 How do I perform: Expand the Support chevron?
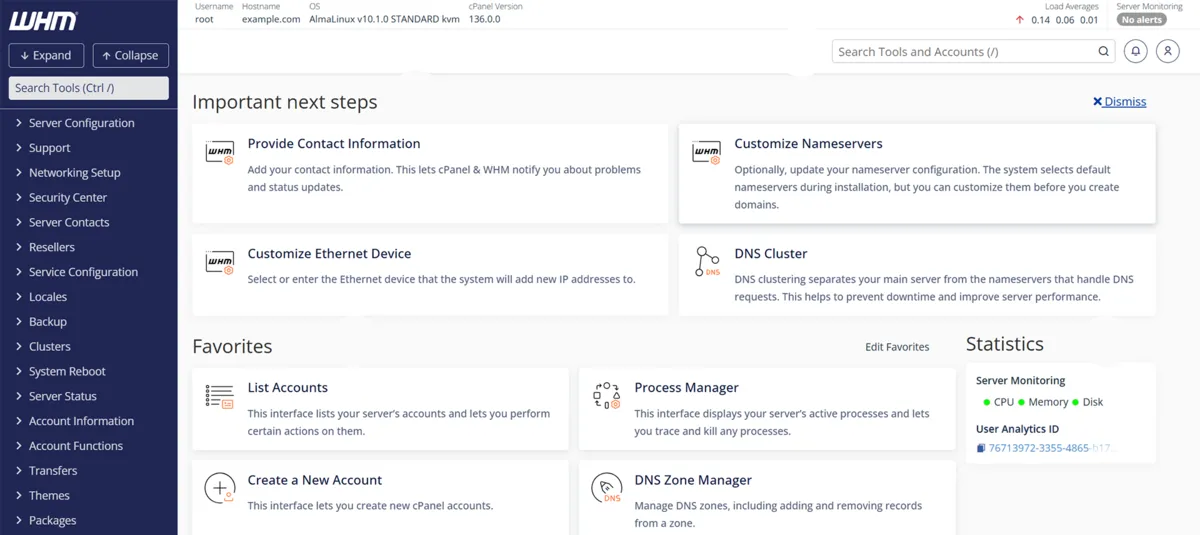click(x=18, y=148)
